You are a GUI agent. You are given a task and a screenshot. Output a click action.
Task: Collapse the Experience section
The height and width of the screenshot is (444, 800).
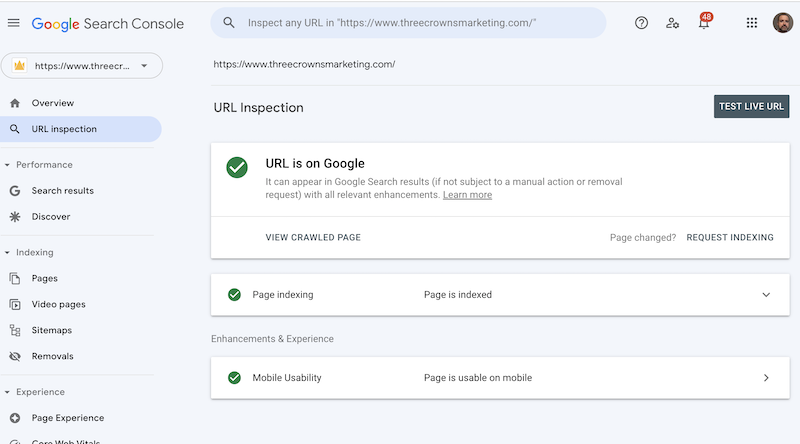[7, 392]
